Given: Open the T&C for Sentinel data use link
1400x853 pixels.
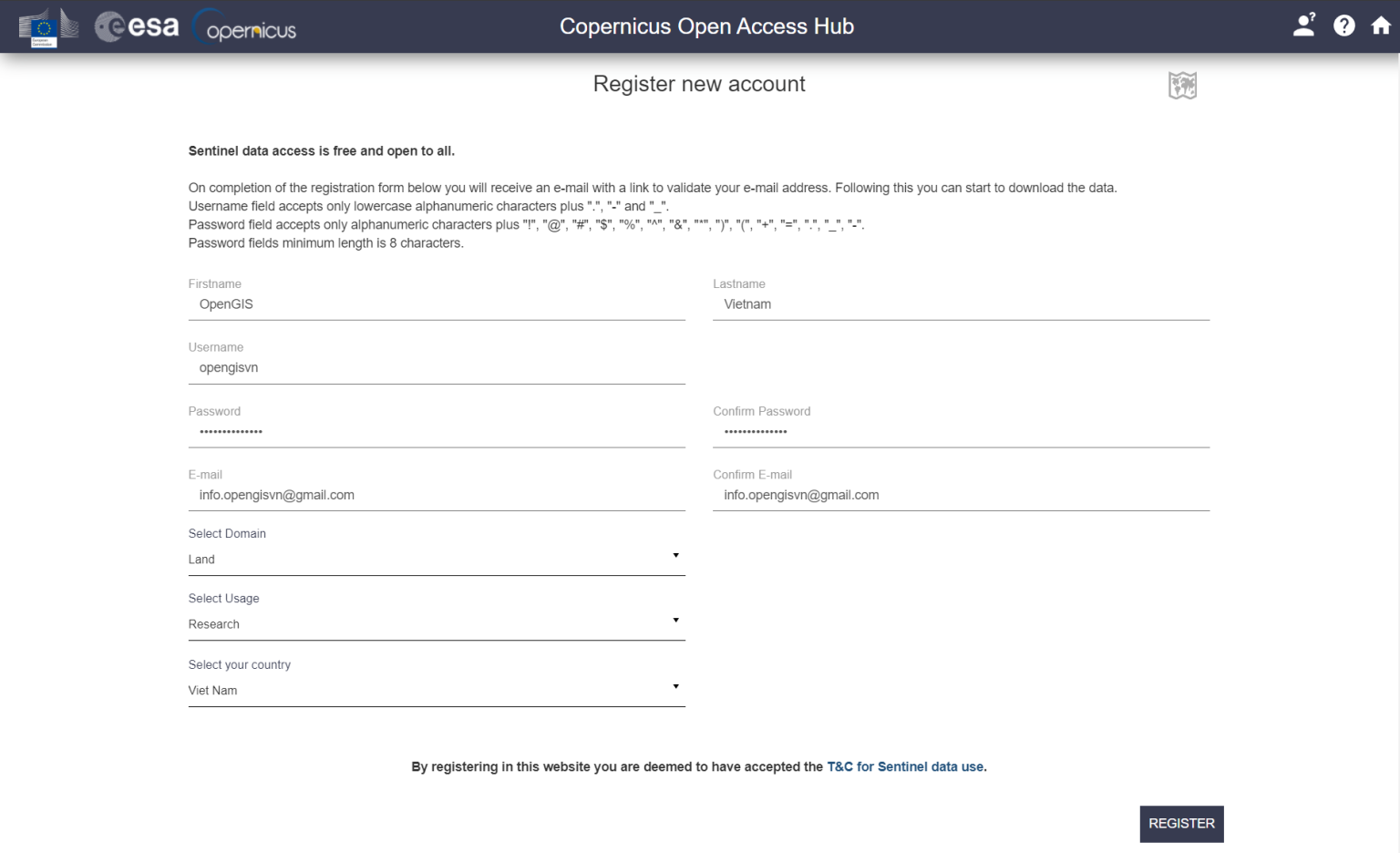Looking at the screenshot, I should [x=905, y=766].
